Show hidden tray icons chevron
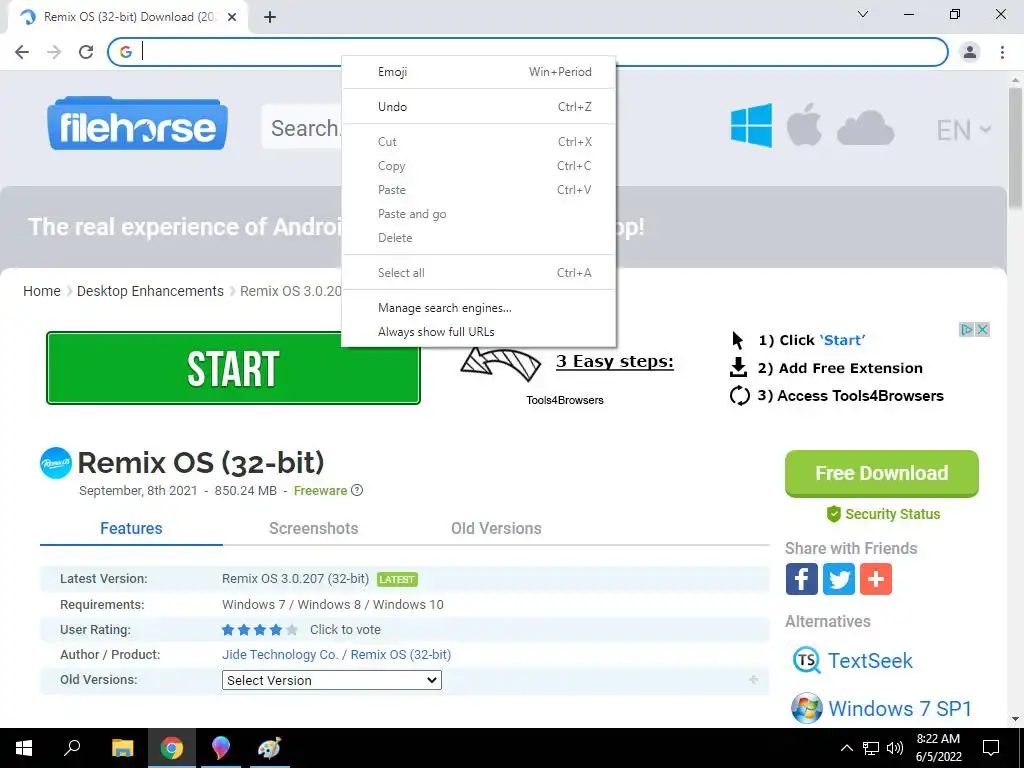The image size is (1024, 768). point(846,748)
